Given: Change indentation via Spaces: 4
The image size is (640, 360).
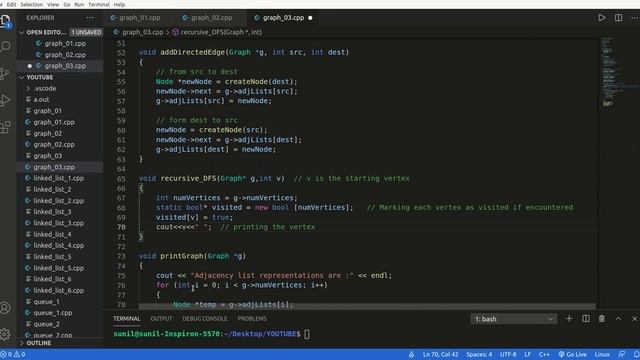Looking at the screenshot, I should coord(479,354).
